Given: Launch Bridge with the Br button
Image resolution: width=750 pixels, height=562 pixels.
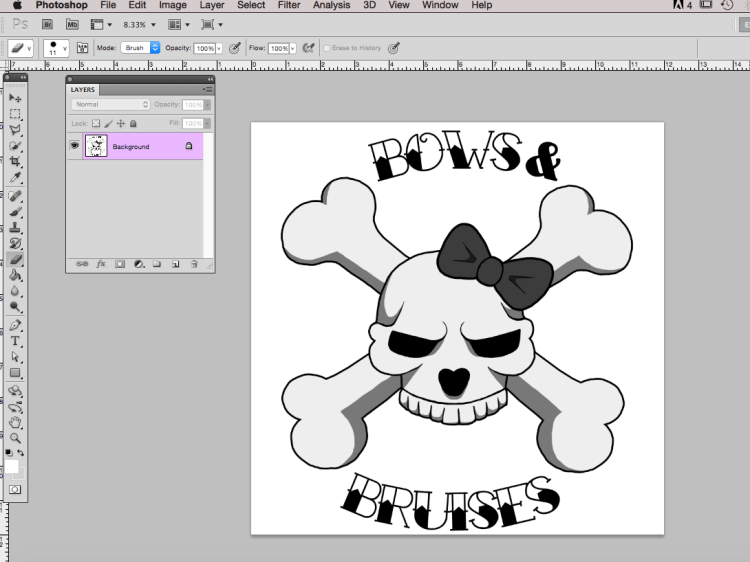Looking at the screenshot, I should 46,24.
